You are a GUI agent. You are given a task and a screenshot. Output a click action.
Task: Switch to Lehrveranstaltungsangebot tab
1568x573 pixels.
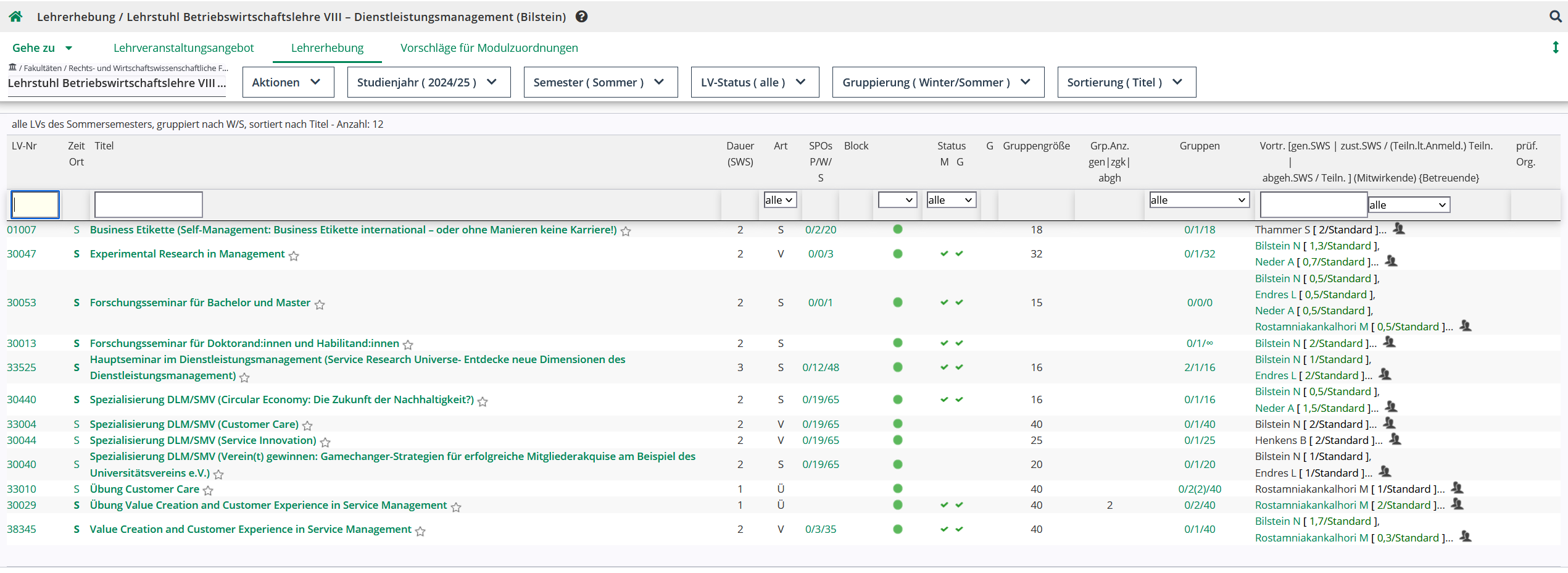183,48
